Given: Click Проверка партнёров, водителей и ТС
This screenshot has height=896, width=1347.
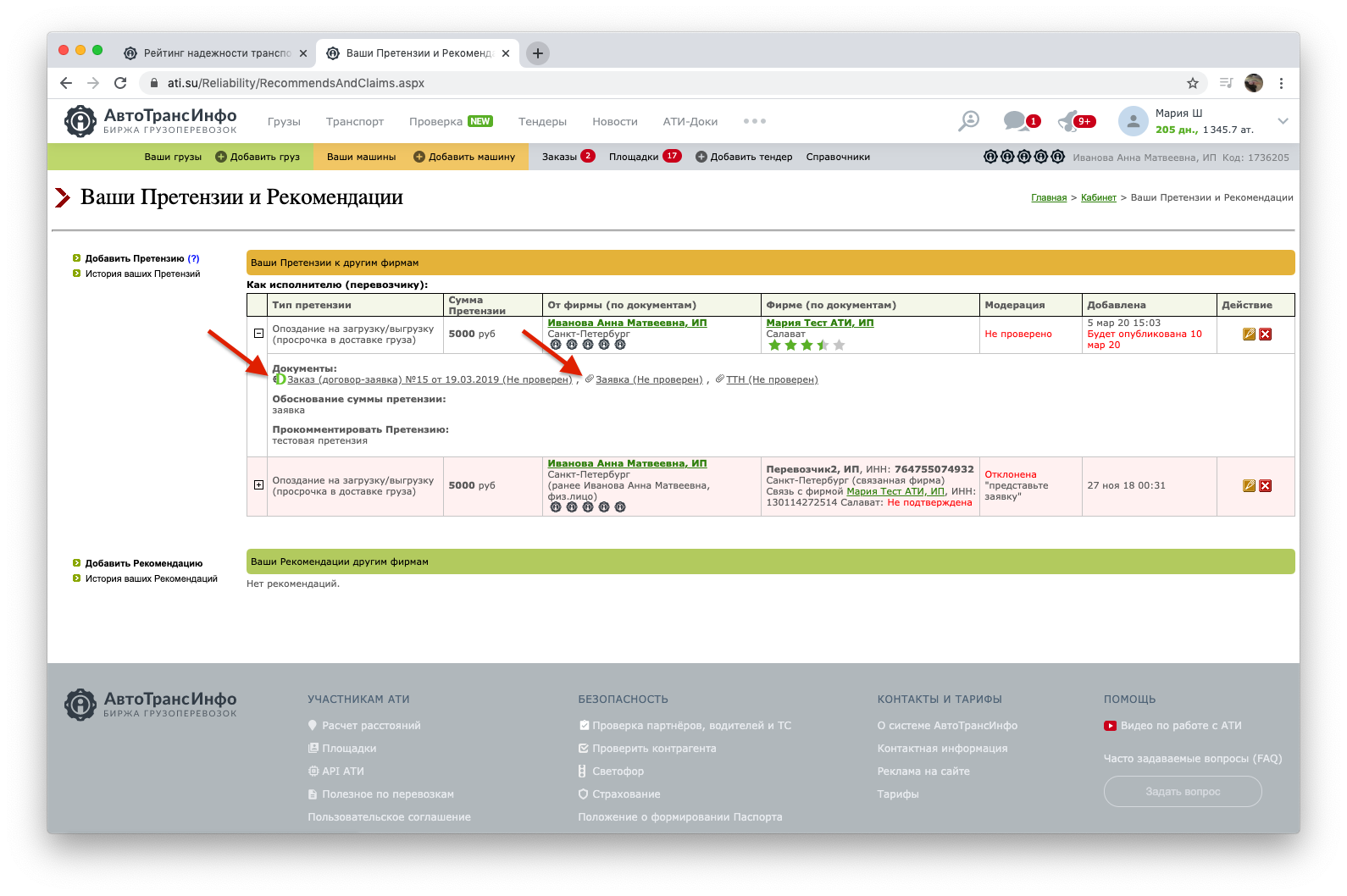Looking at the screenshot, I should tap(691, 726).
